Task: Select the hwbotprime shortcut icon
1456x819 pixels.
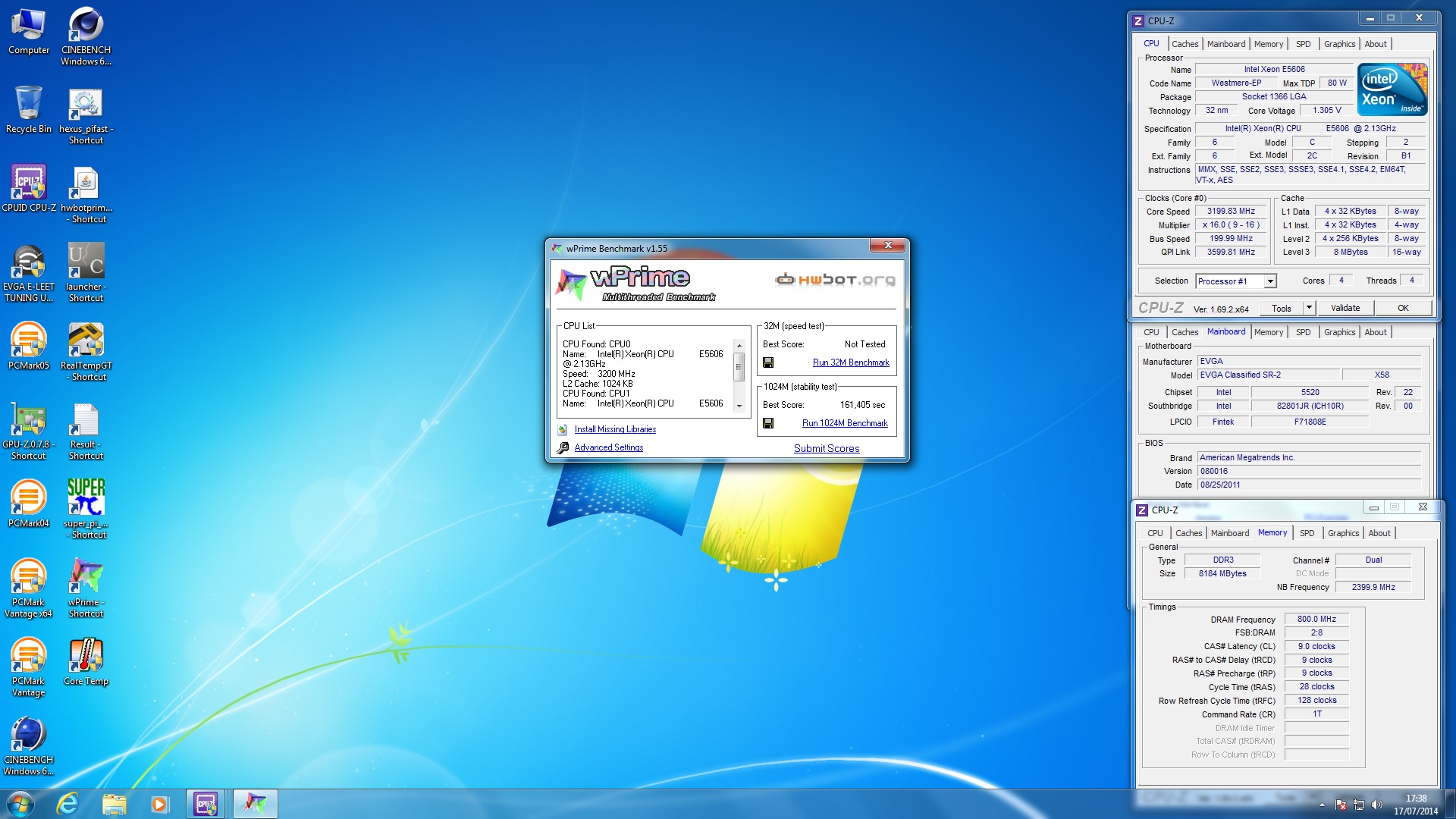Action: (x=86, y=194)
